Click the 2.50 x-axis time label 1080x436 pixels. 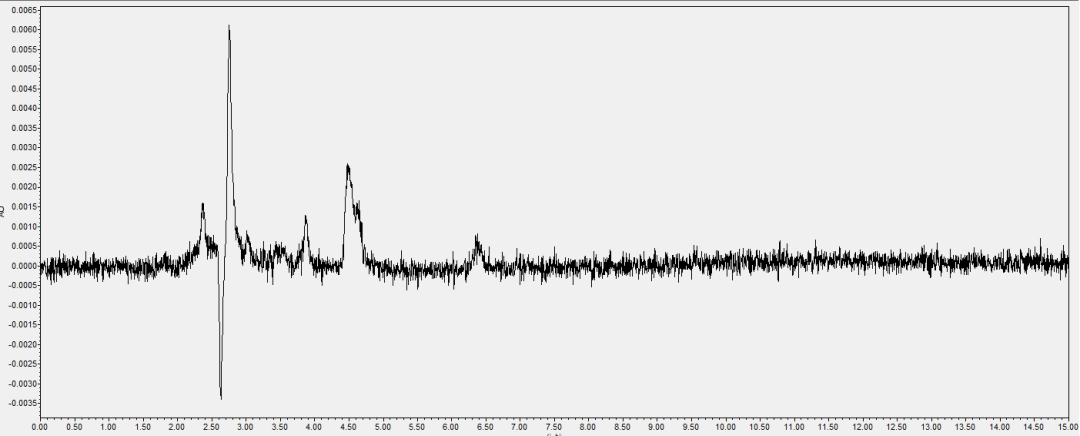(x=211, y=427)
